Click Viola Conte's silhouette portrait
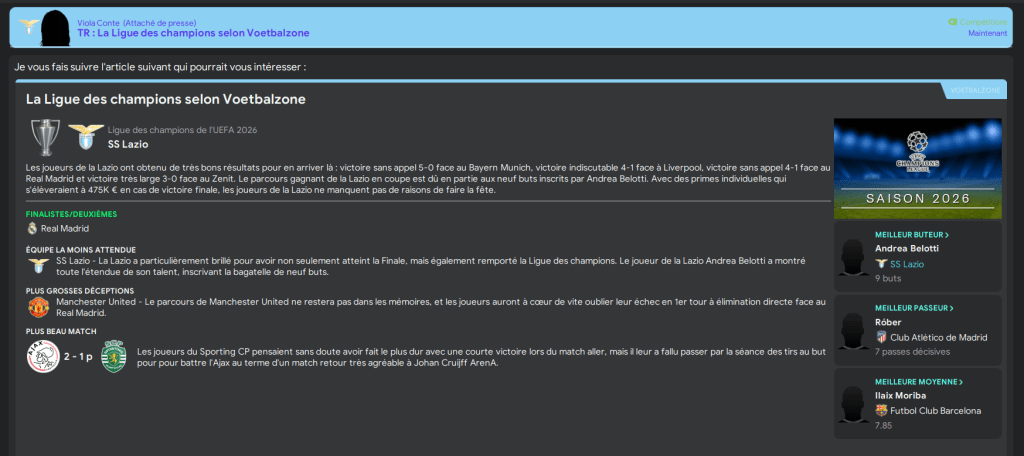This screenshot has height=456, width=1024. (57, 26)
